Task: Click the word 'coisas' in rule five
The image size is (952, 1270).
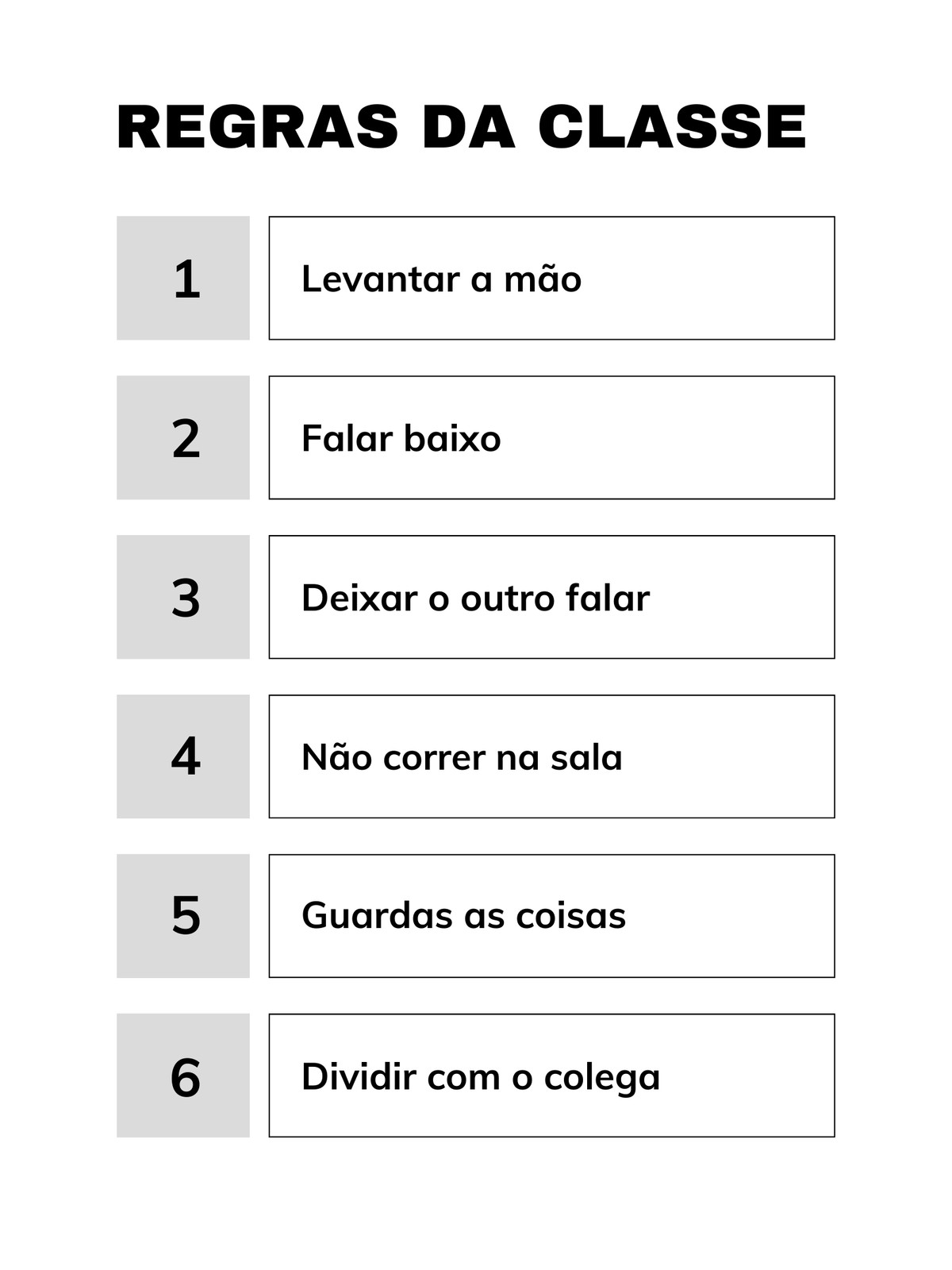Action: [x=571, y=915]
